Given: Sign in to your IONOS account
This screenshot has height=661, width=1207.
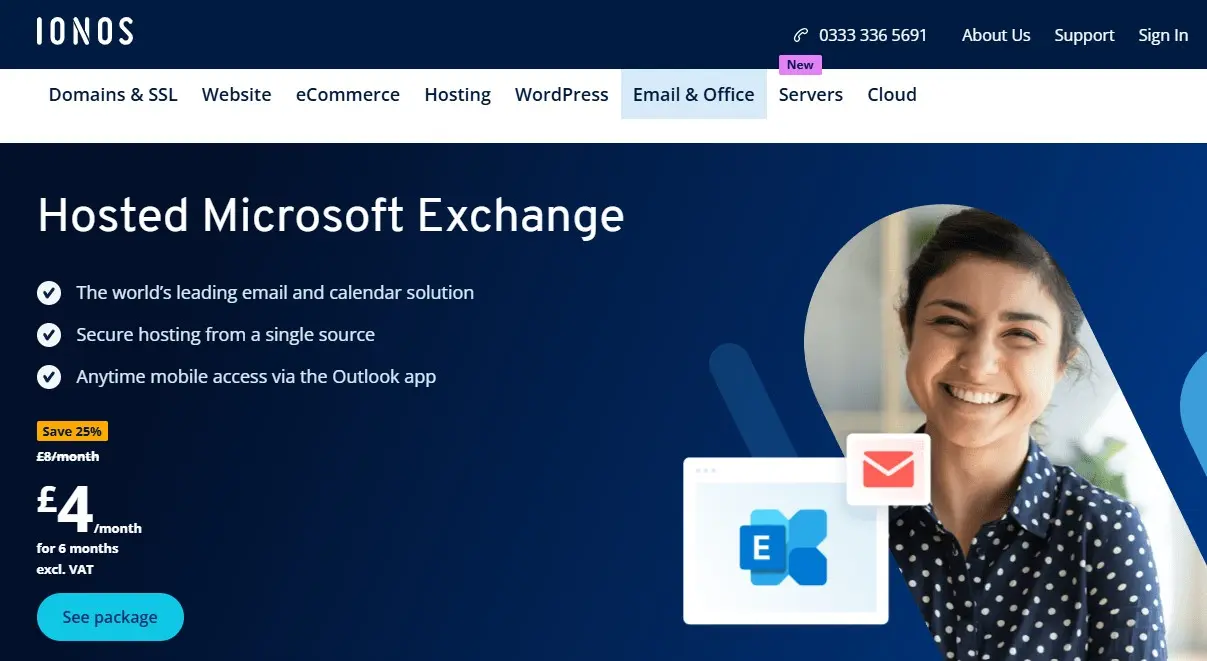Looking at the screenshot, I should coord(1163,34).
